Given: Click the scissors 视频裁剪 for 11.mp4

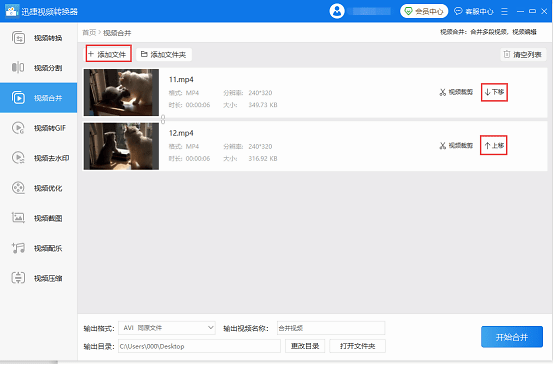Looking at the screenshot, I should (x=456, y=92).
